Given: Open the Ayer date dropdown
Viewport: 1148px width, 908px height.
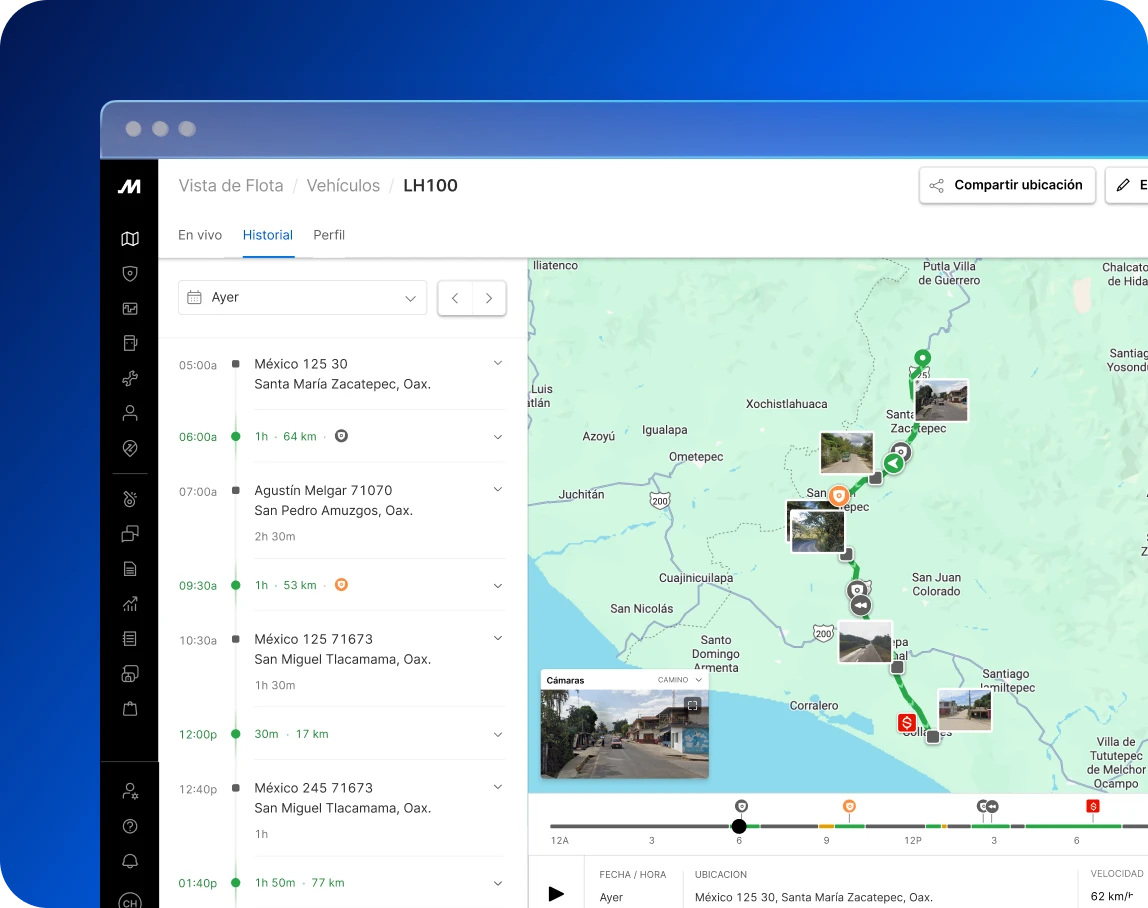Looking at the screenshot, I should pyautogui.click(x=302, y=298).
